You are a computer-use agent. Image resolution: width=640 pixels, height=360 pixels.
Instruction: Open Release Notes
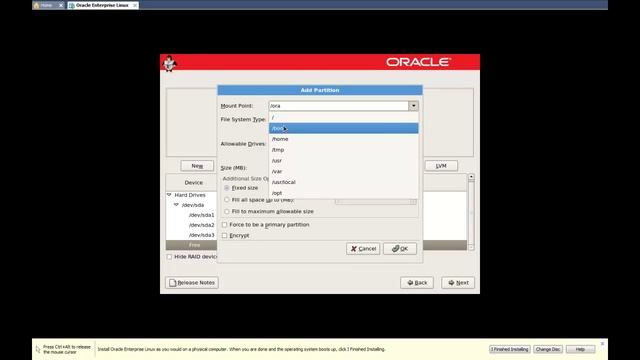(x=192, y=282)
